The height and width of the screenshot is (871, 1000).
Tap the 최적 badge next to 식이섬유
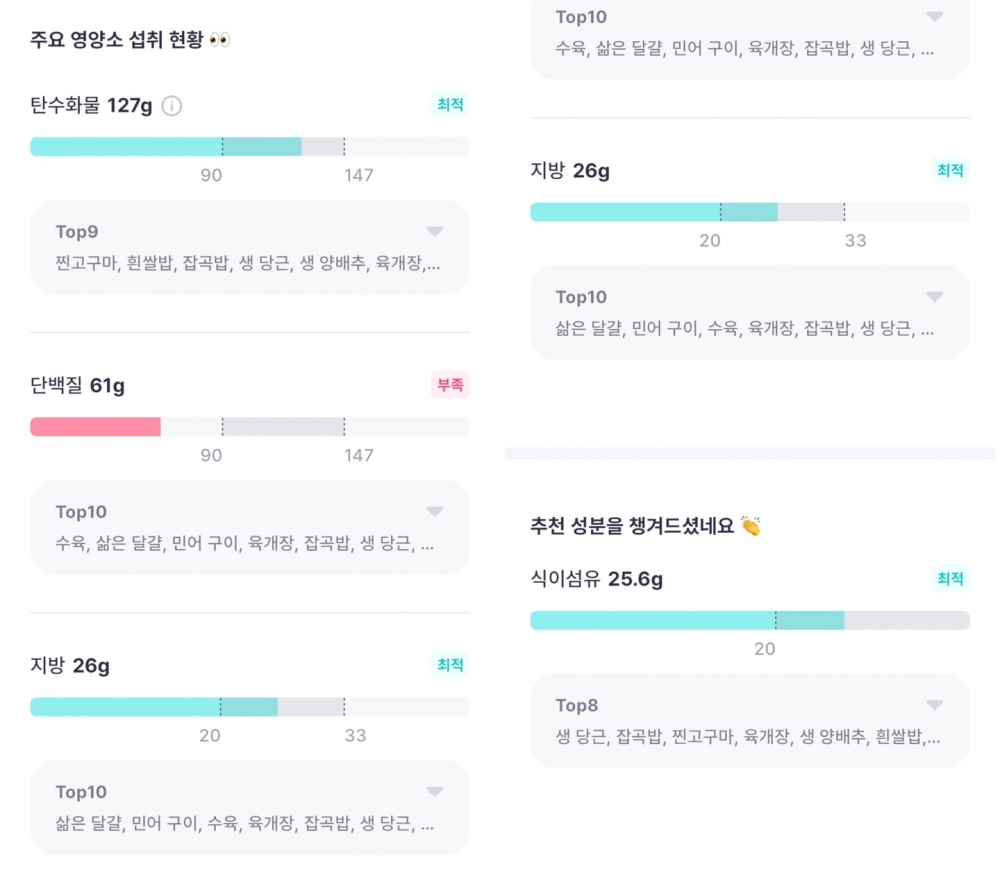tap(950, 578)
